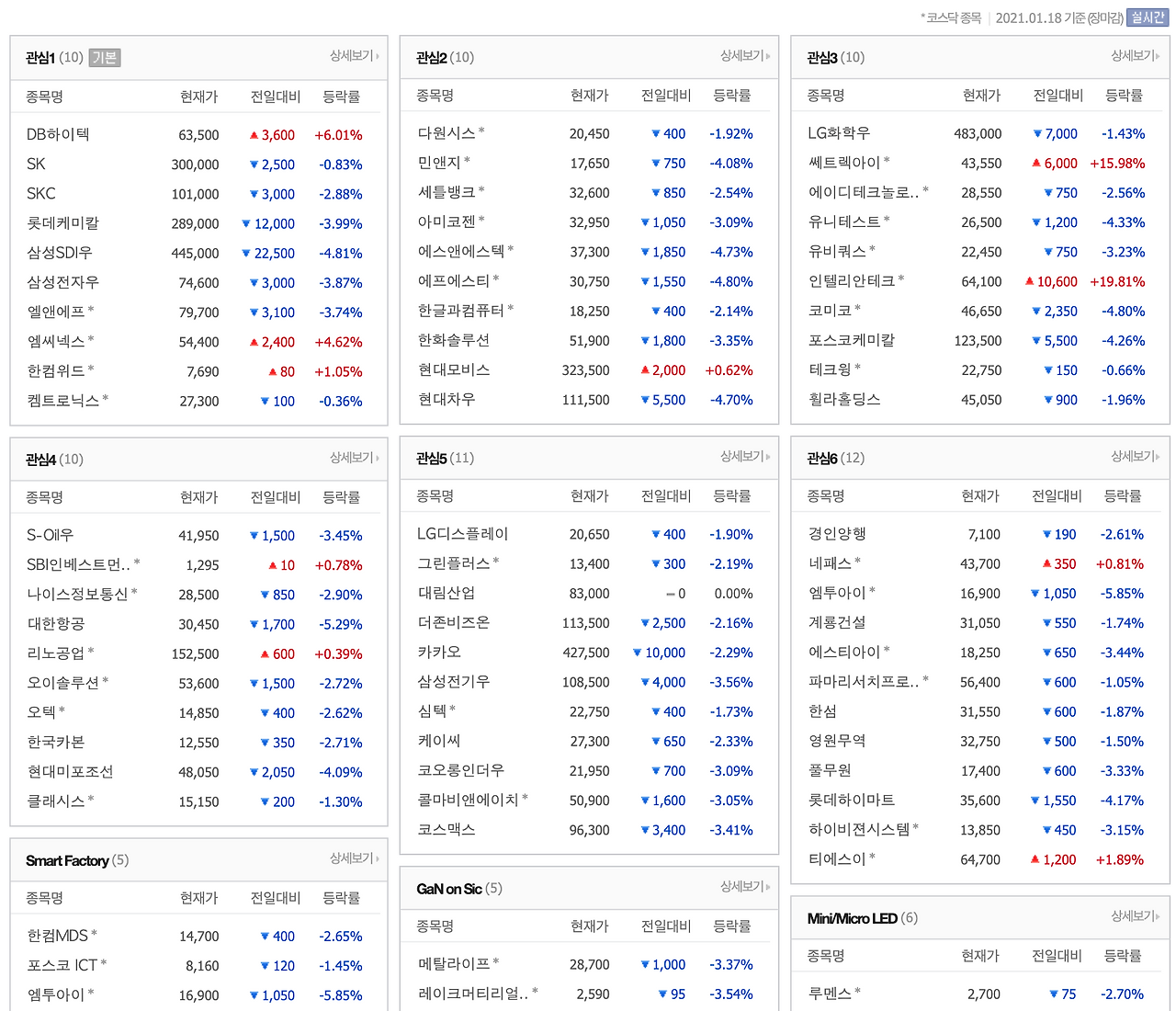This screenshot has width=1176, height=1011.
Task: Toggle the 기본 badge on 관심1
Action: point(107,57)
